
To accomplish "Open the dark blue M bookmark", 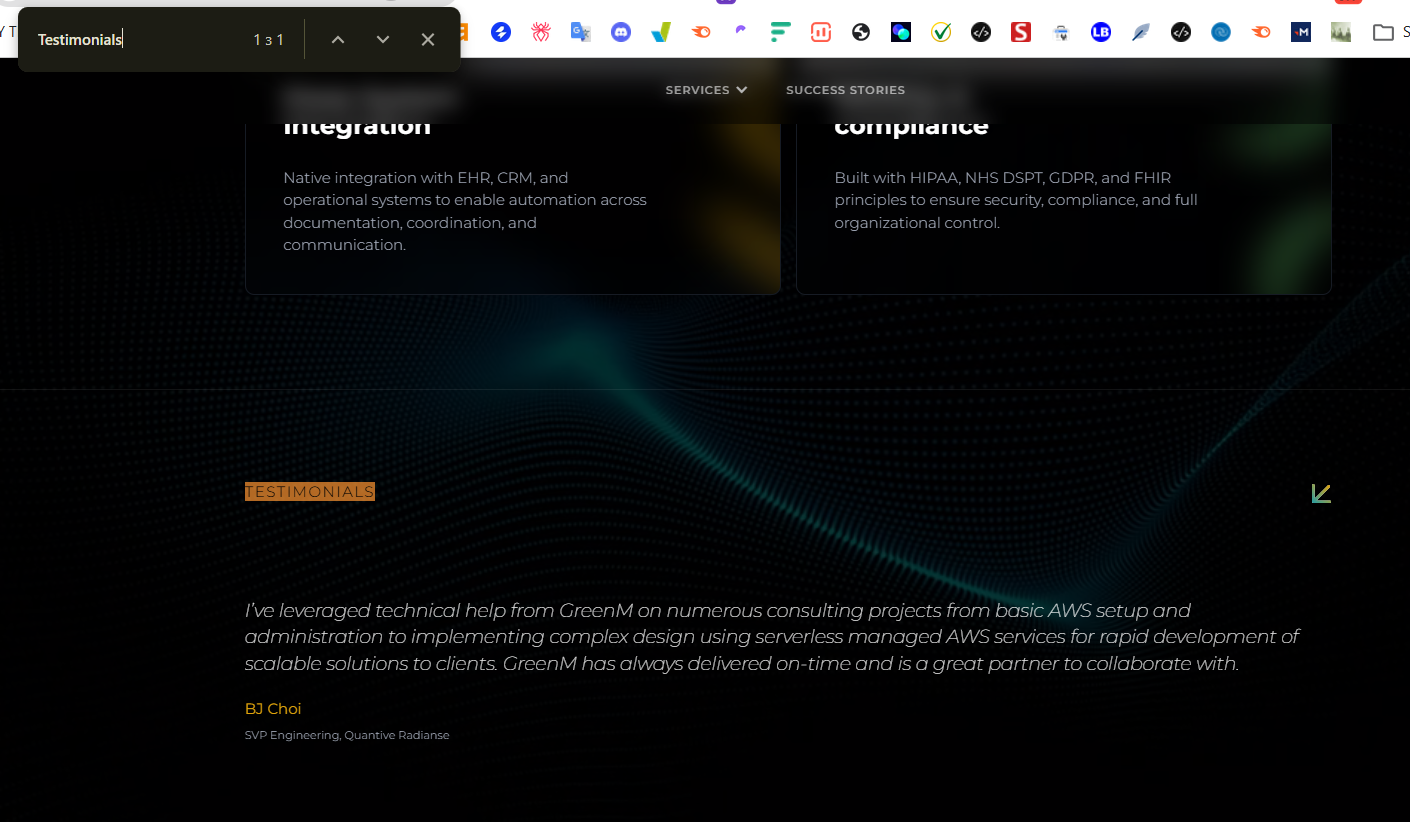I will point(1301,32).
